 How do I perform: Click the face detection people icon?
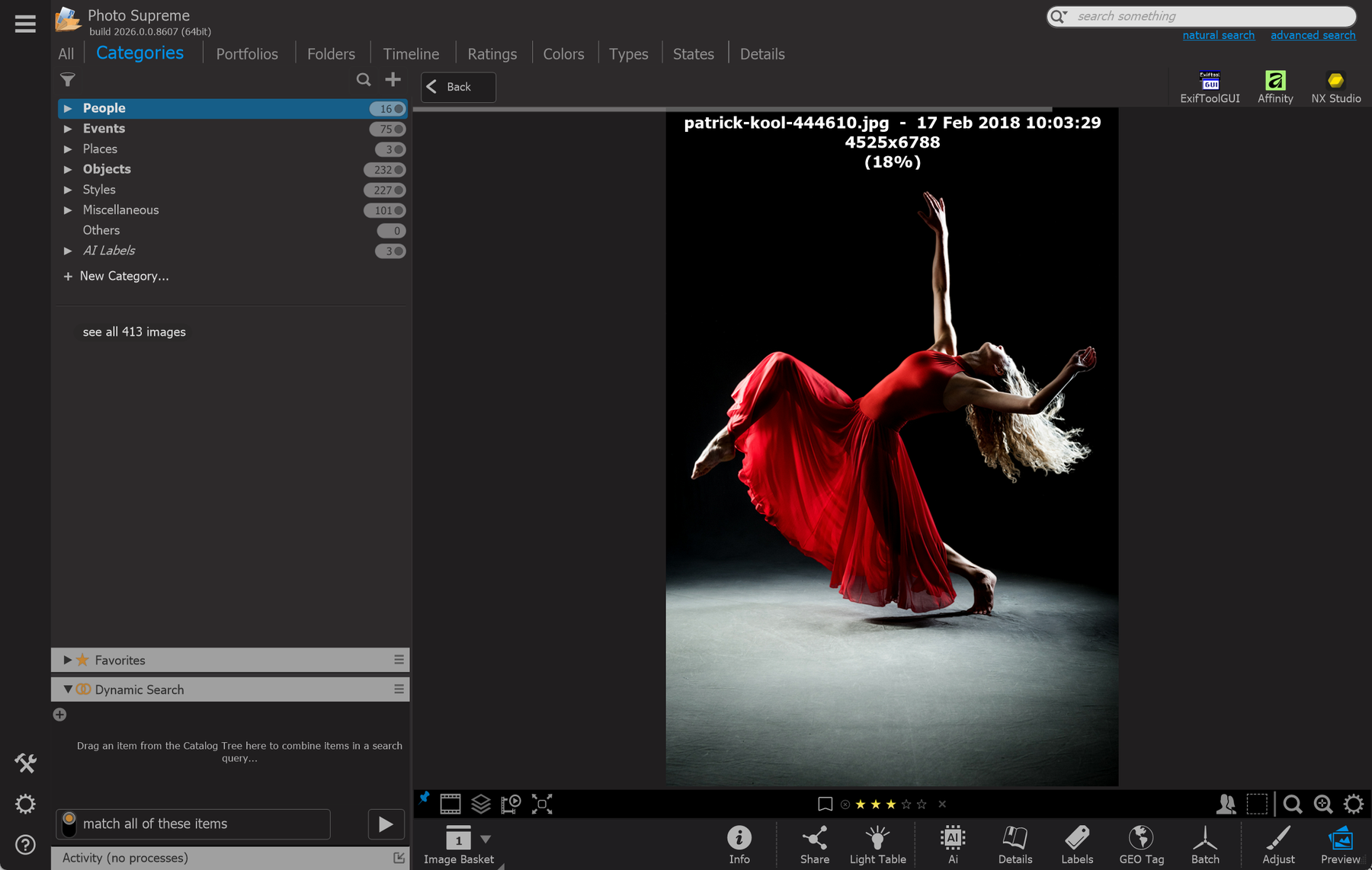pyautogui.click(x=1226, y=804)
